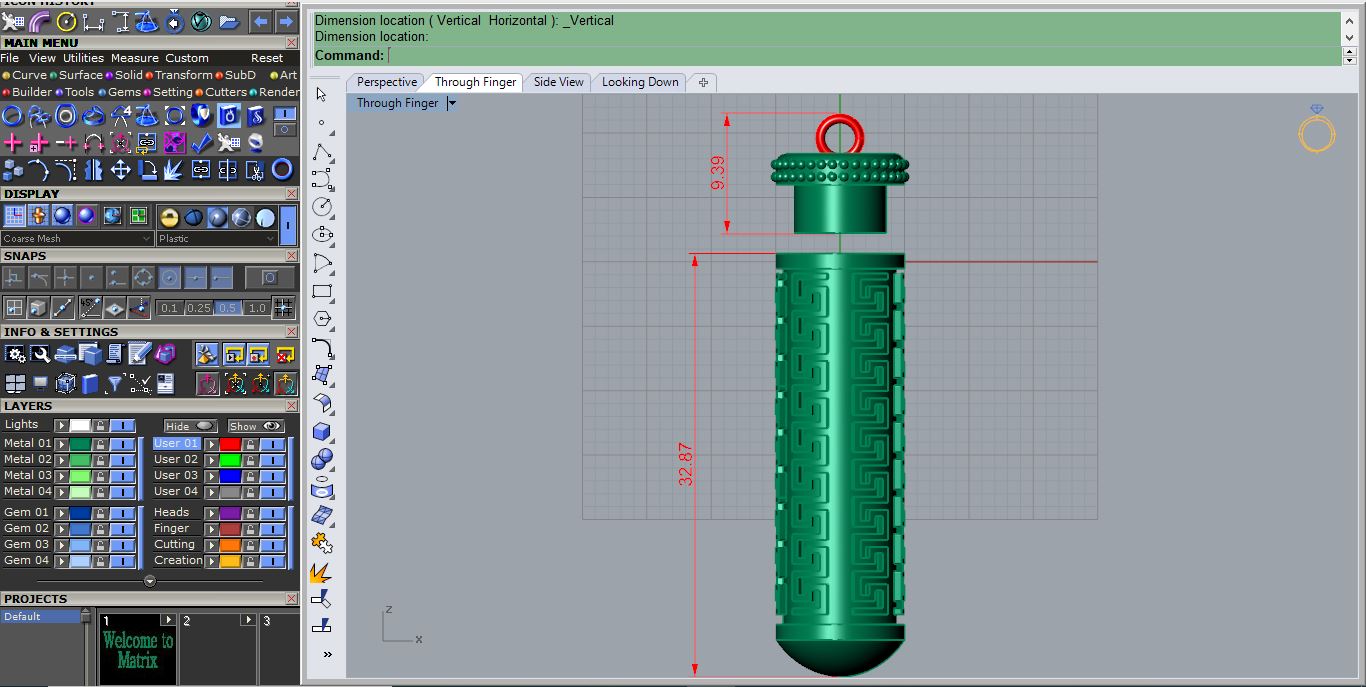
Task: Enable the 0.25 snap increment
Action: (199, 308)
